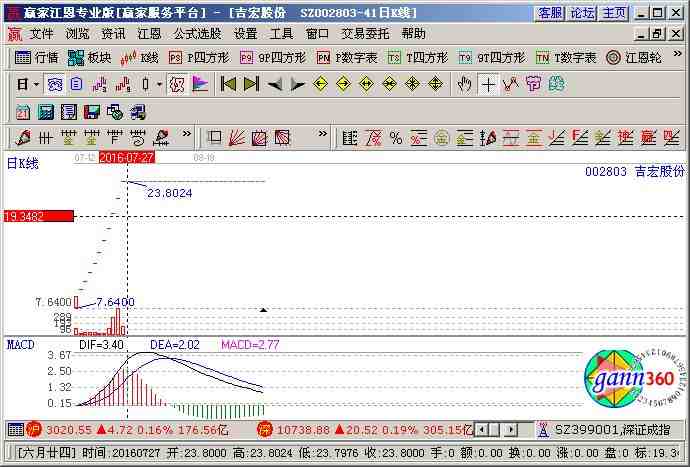
Task: Open the candlestick style dropdown arrow
Action: pyautogui.click(x=159, y=84)
